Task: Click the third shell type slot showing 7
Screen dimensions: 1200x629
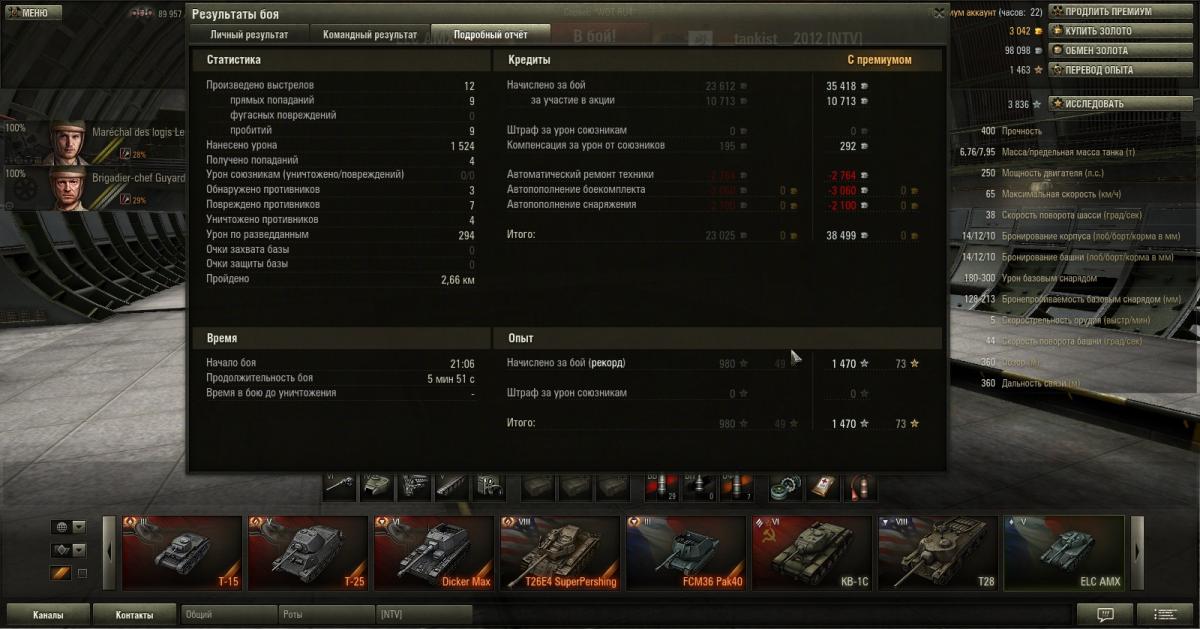Action: coord(737,486)
